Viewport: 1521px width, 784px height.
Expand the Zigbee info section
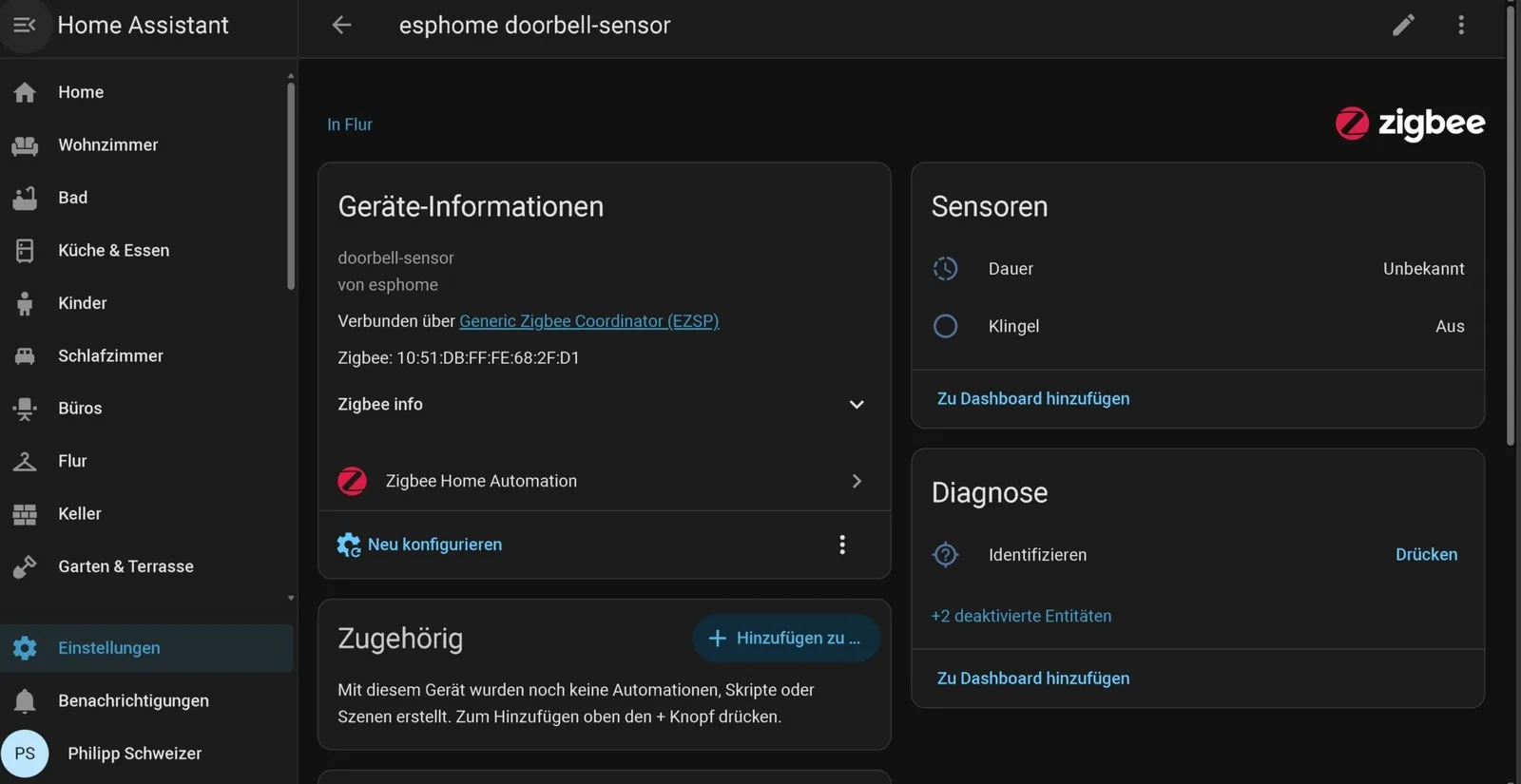(x=604, y=404)
